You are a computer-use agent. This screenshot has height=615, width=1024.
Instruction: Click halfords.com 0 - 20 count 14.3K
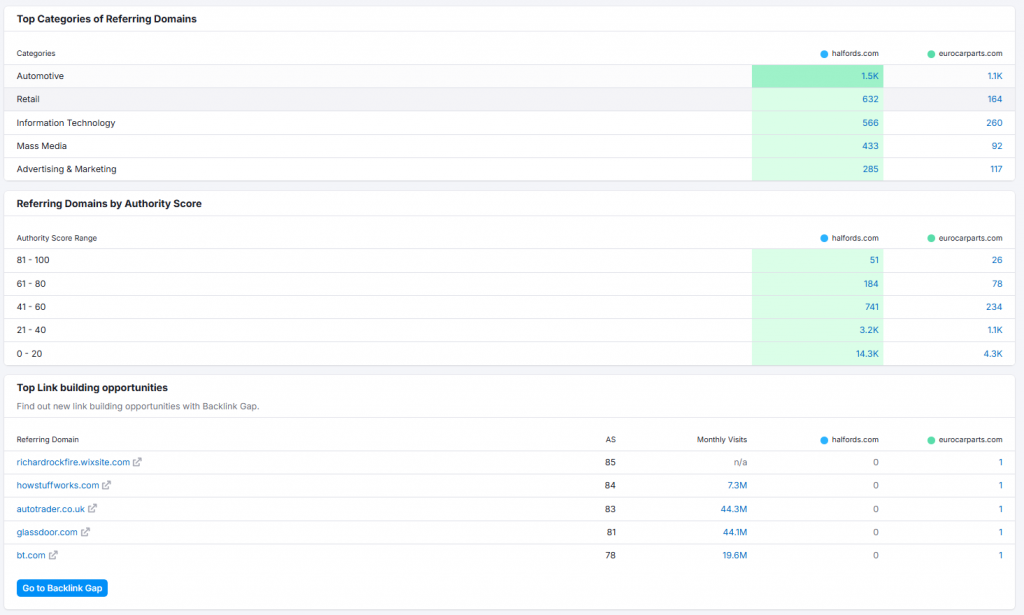coord(867,354)
